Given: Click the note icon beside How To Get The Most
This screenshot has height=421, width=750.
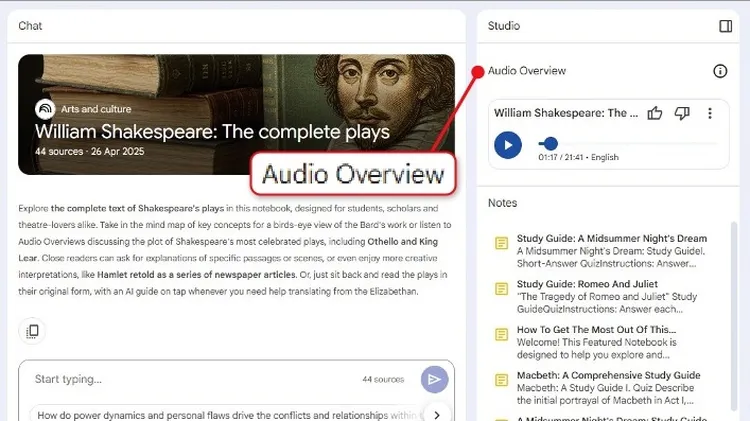Looking at the screenshot, I should point(501,334).
